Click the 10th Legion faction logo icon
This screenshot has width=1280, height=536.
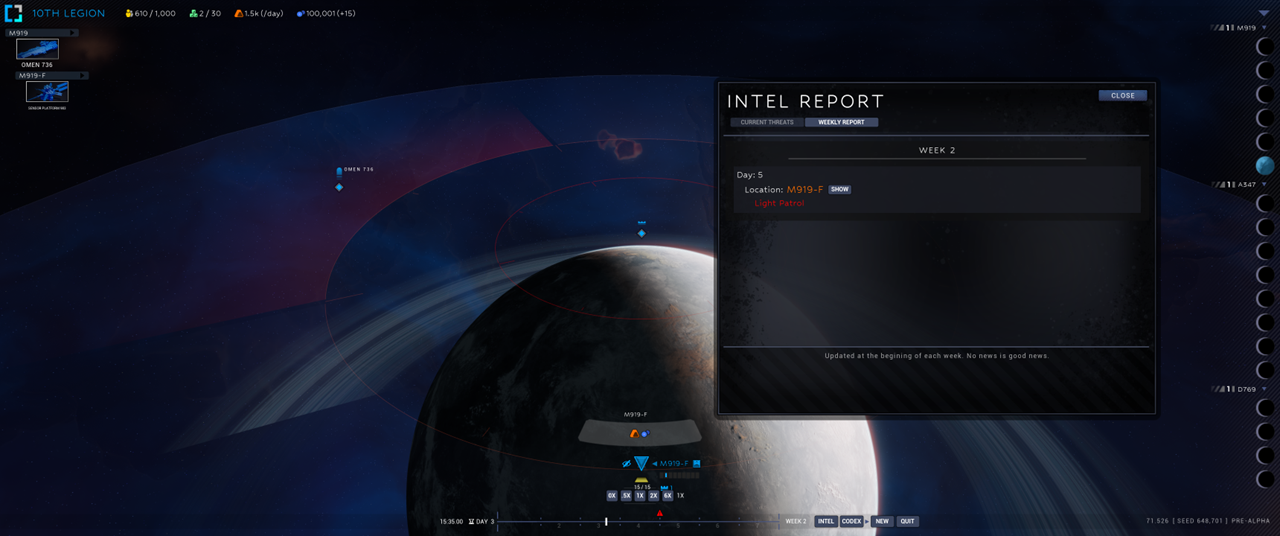[x=13, y=13]
